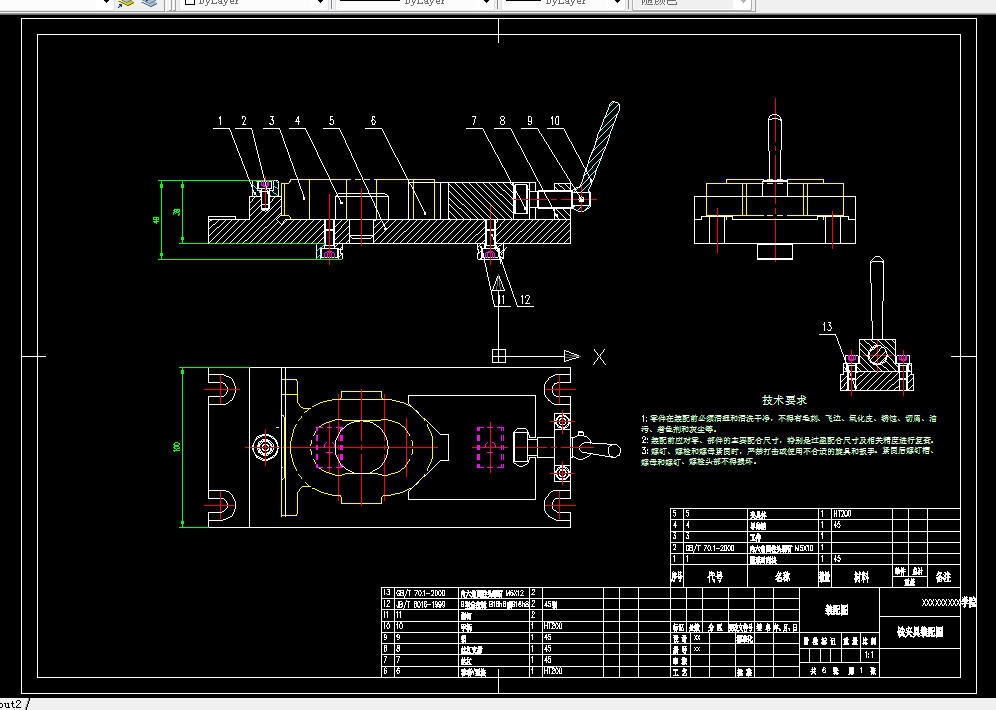The image size is (996, 710).
Task: Select balloon number 5 in section view
Action: pos(332,121)
